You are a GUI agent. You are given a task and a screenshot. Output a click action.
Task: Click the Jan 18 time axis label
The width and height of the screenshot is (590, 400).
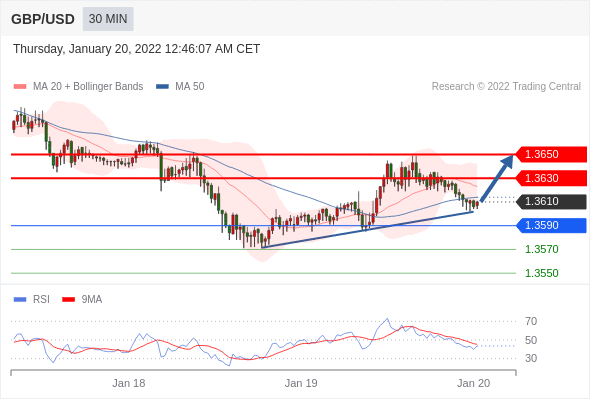pyautogui.click(x=129, y=383)
